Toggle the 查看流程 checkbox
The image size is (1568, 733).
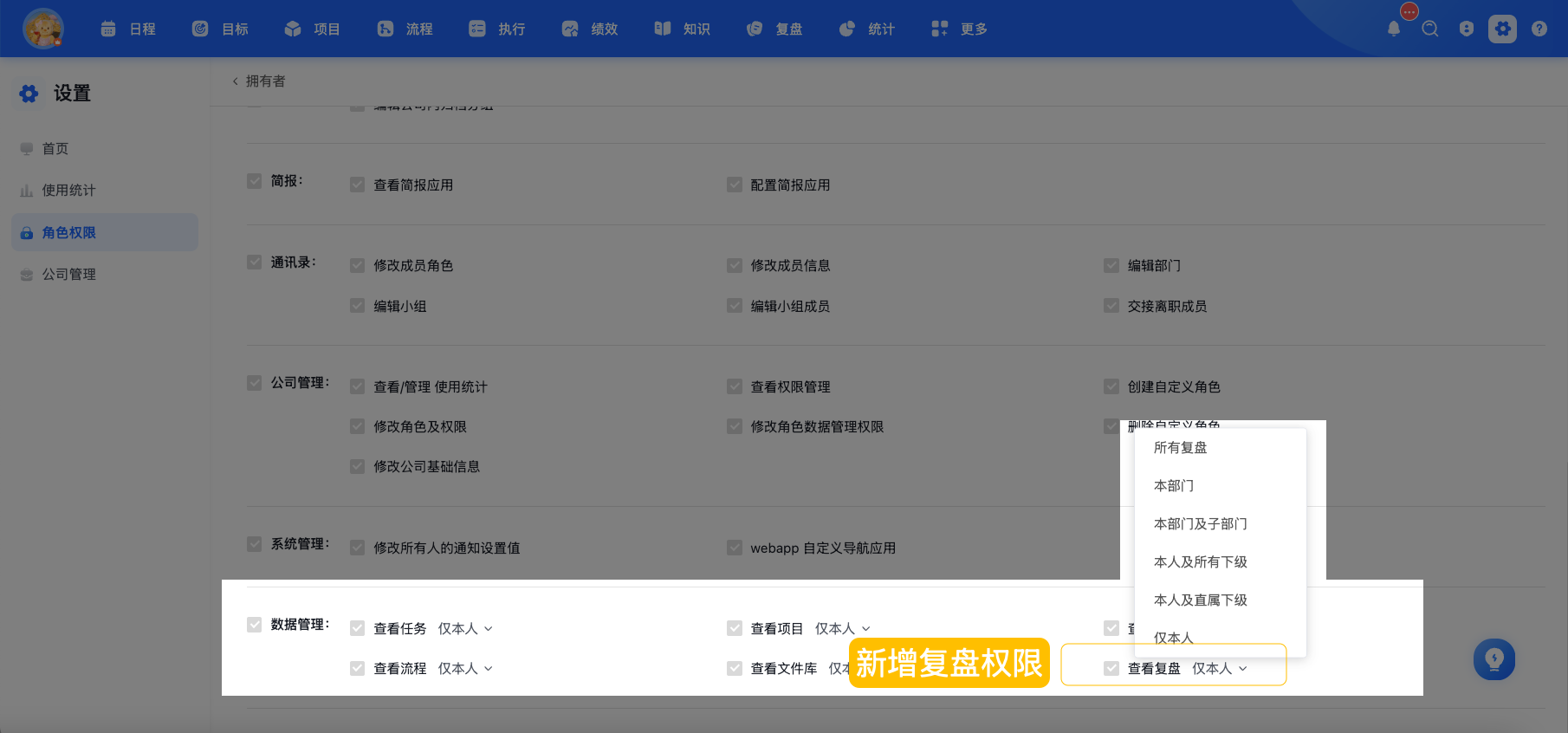pyautogui.click(x=357, y=668)
